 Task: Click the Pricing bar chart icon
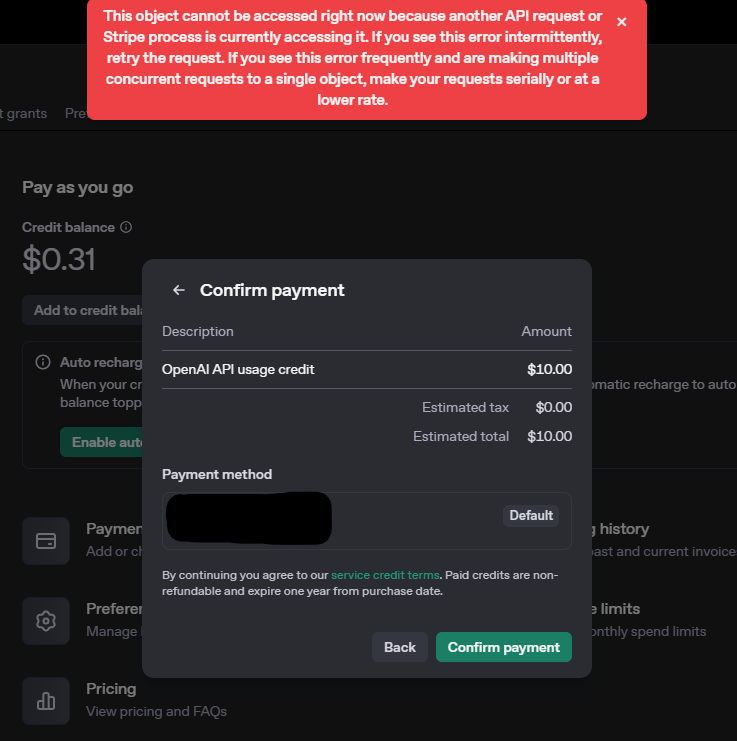(x=46, y=701)
